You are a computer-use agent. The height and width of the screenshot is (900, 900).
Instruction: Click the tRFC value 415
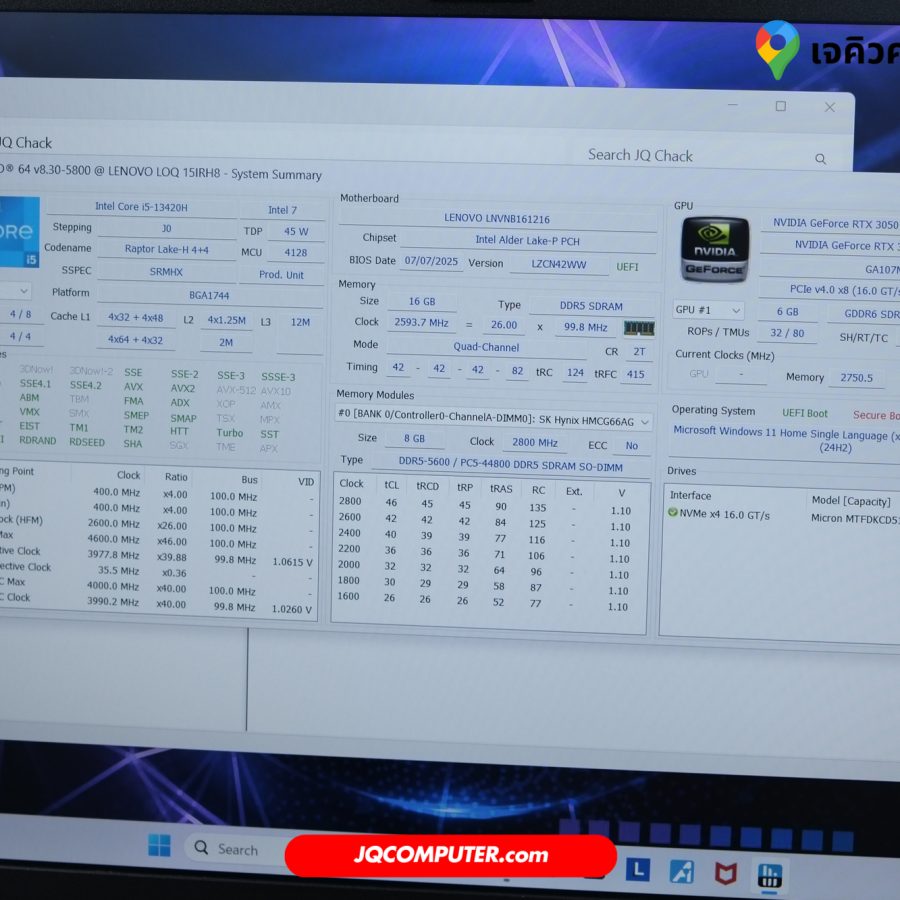(635, 374)
